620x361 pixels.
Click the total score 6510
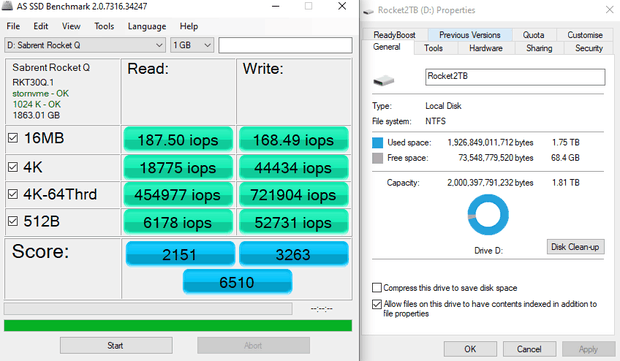[x=237, y=282]
